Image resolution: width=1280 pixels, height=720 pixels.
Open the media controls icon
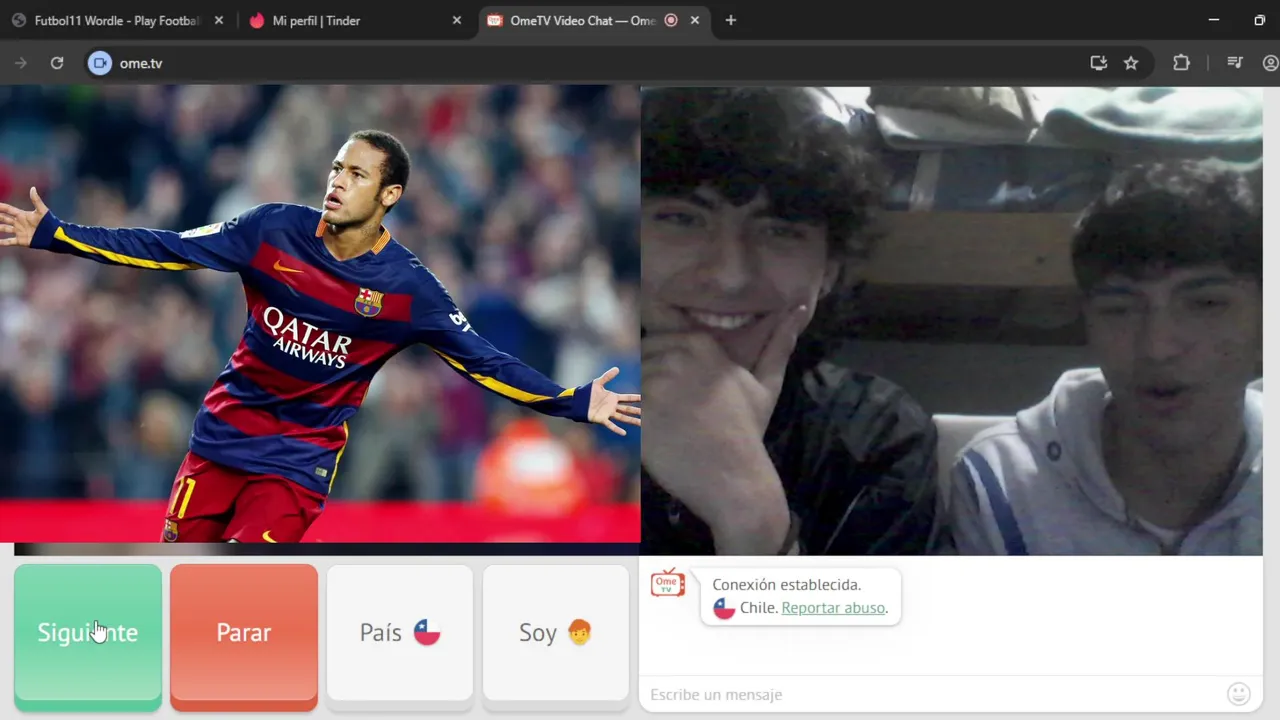pos(1235,63)
